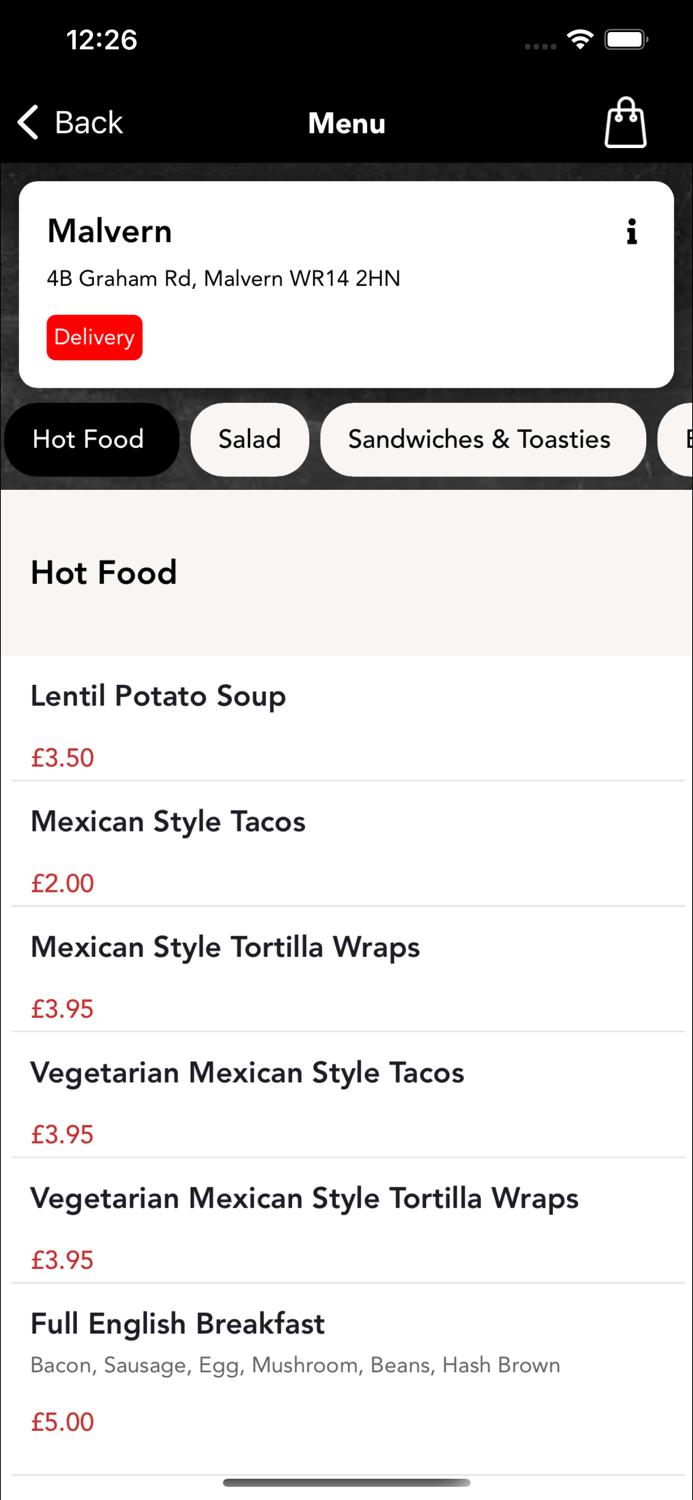693x1500 pixels.
Task: Select Mexican Style Tacos item
Action: 168,822
